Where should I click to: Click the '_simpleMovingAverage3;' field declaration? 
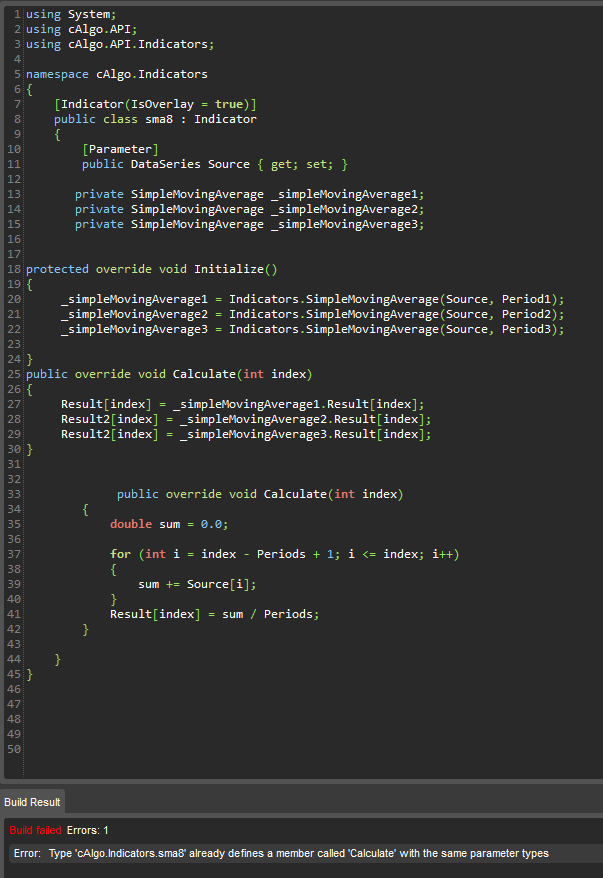click(x=249, y=224)
